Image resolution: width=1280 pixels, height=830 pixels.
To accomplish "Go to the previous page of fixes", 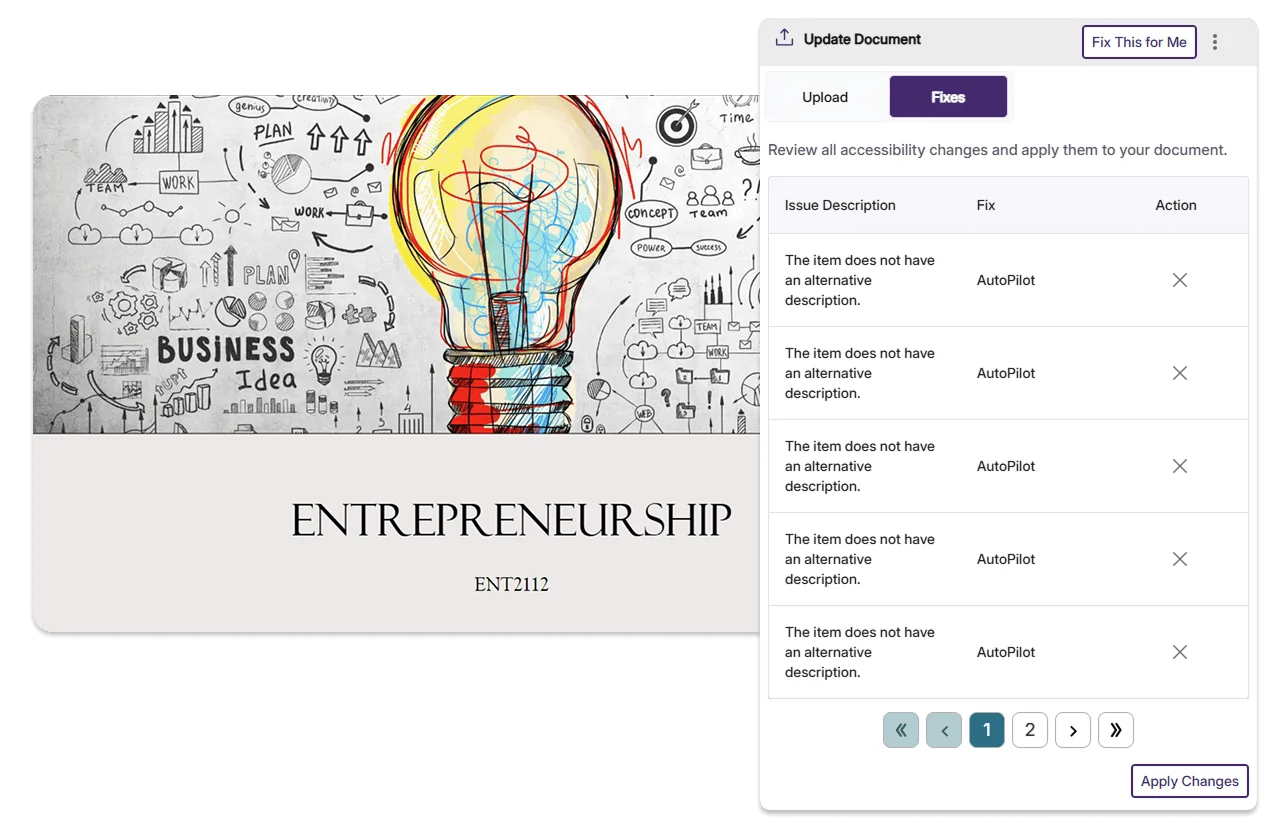I will pos(944,730).
